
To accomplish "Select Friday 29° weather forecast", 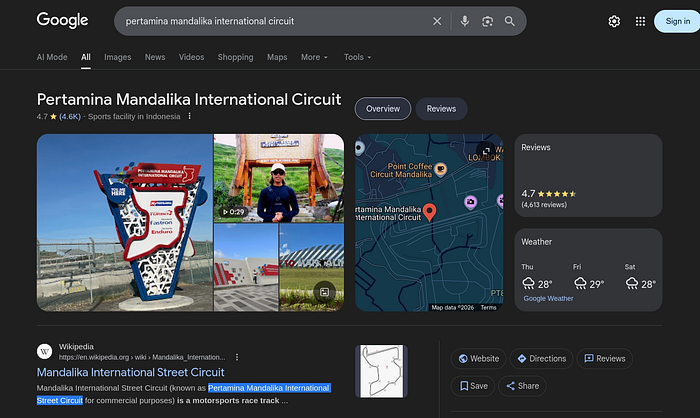I will tap(588, 277).
